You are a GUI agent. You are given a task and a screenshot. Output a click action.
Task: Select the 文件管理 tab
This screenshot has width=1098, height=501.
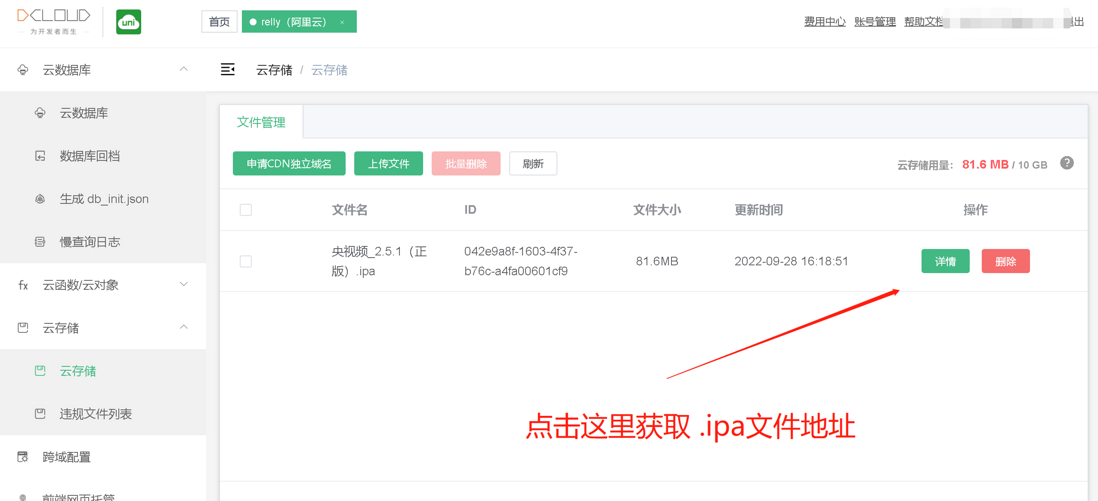[261, 122]
